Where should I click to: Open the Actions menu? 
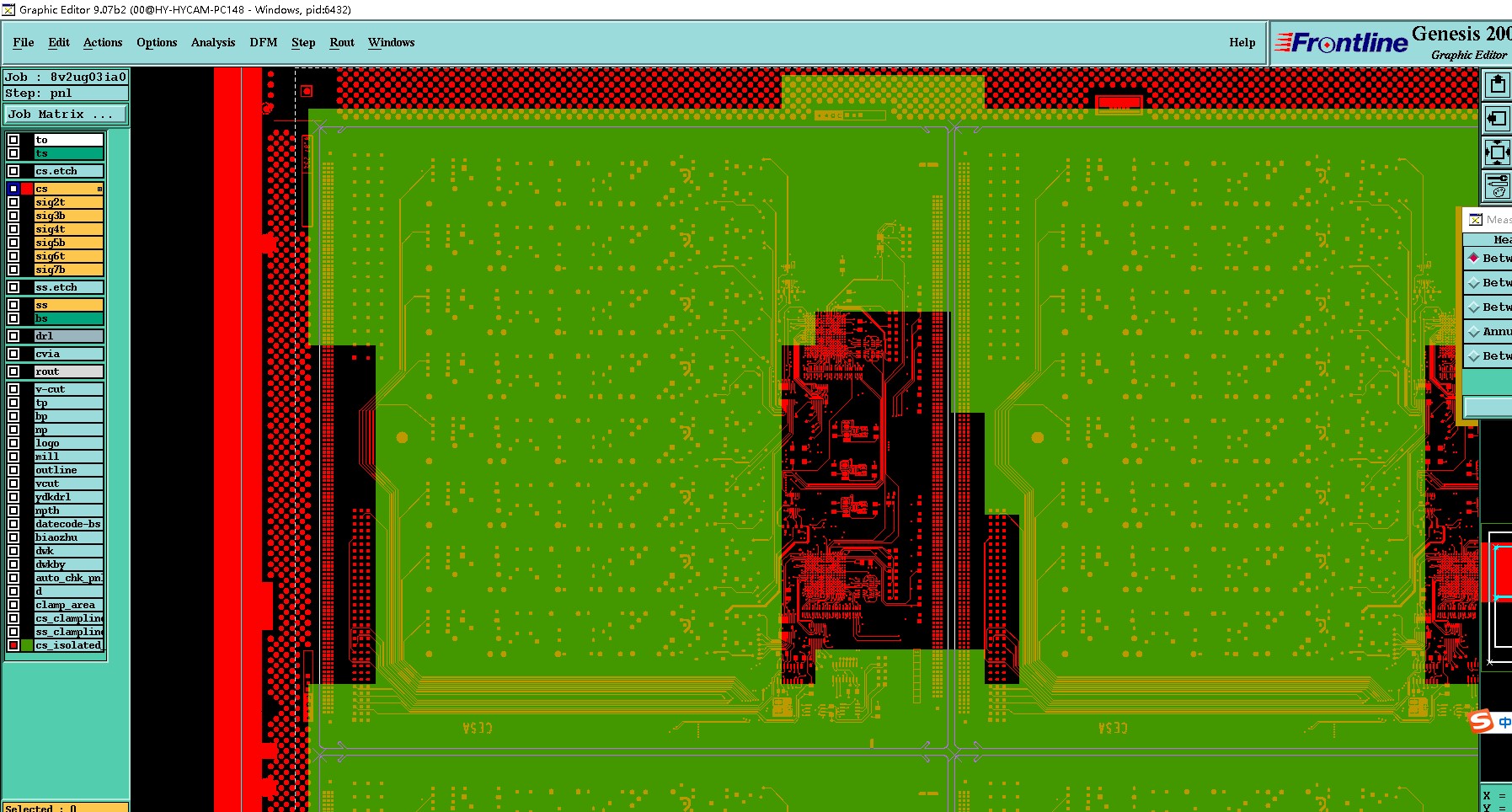click(103, 42)
